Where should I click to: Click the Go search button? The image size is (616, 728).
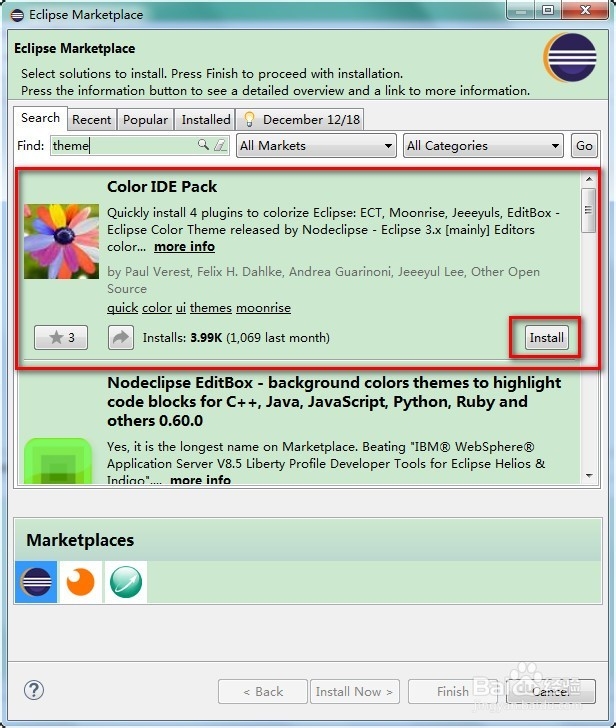584,146
